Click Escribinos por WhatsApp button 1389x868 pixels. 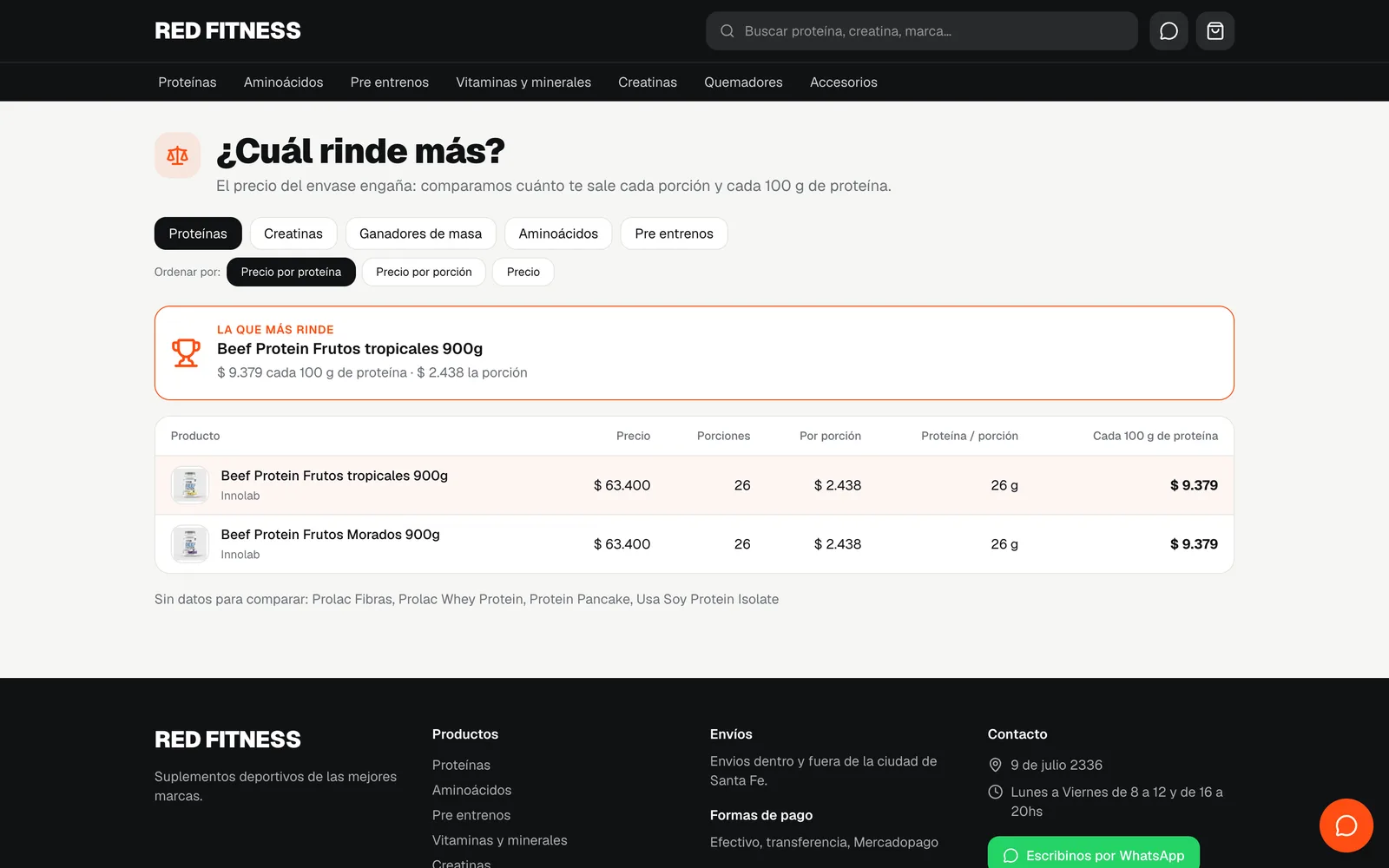click(x=1094, y=853)
